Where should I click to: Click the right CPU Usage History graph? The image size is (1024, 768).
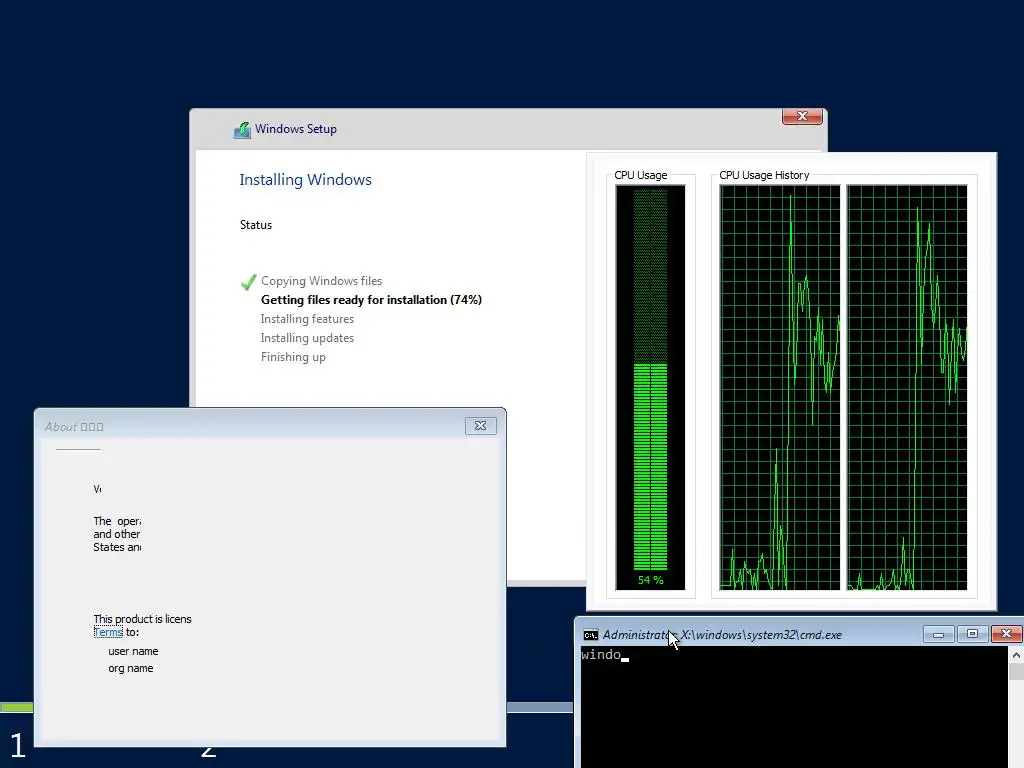click(907, 387)
